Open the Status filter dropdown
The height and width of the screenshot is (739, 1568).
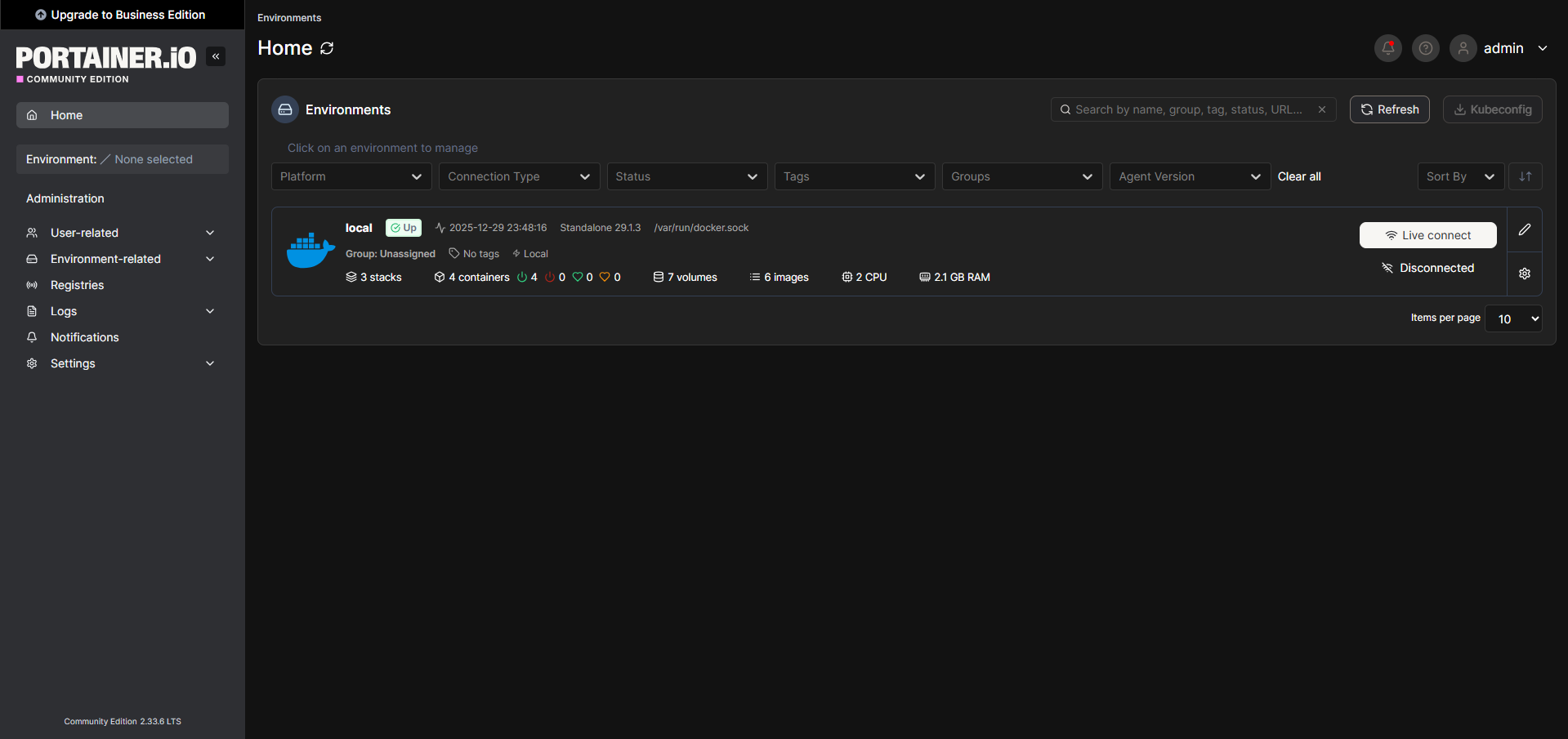(x=686, y=176)
